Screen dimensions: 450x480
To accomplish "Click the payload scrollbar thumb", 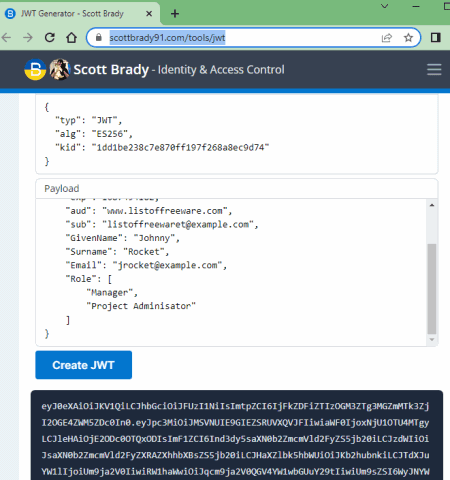I will (432, 289).
